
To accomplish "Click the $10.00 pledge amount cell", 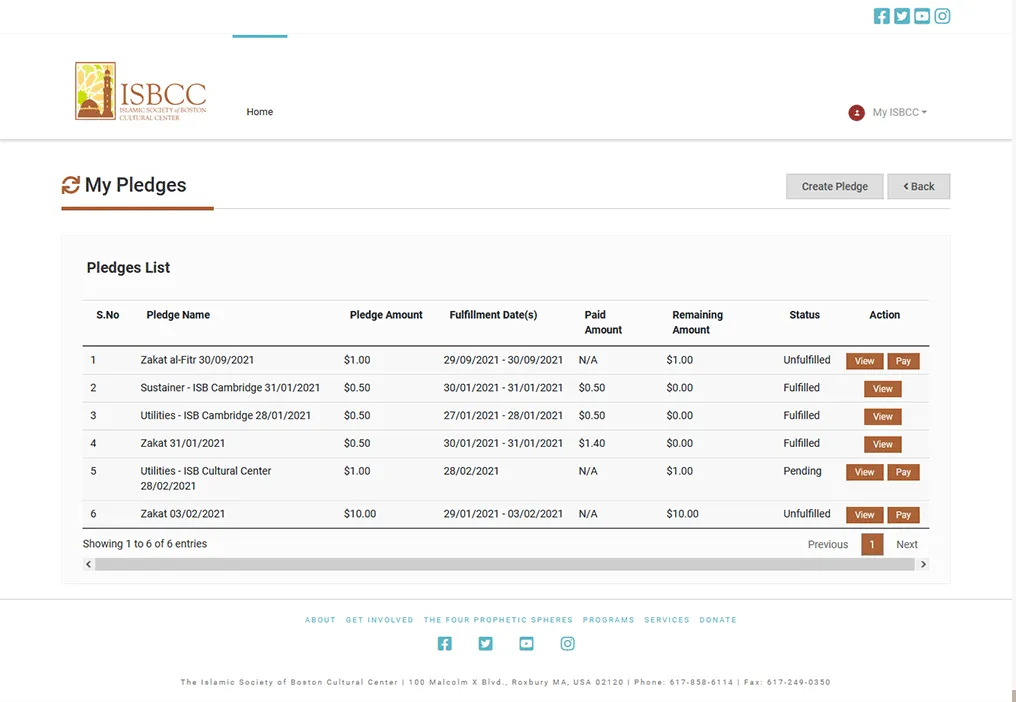I will click(360, 515).
